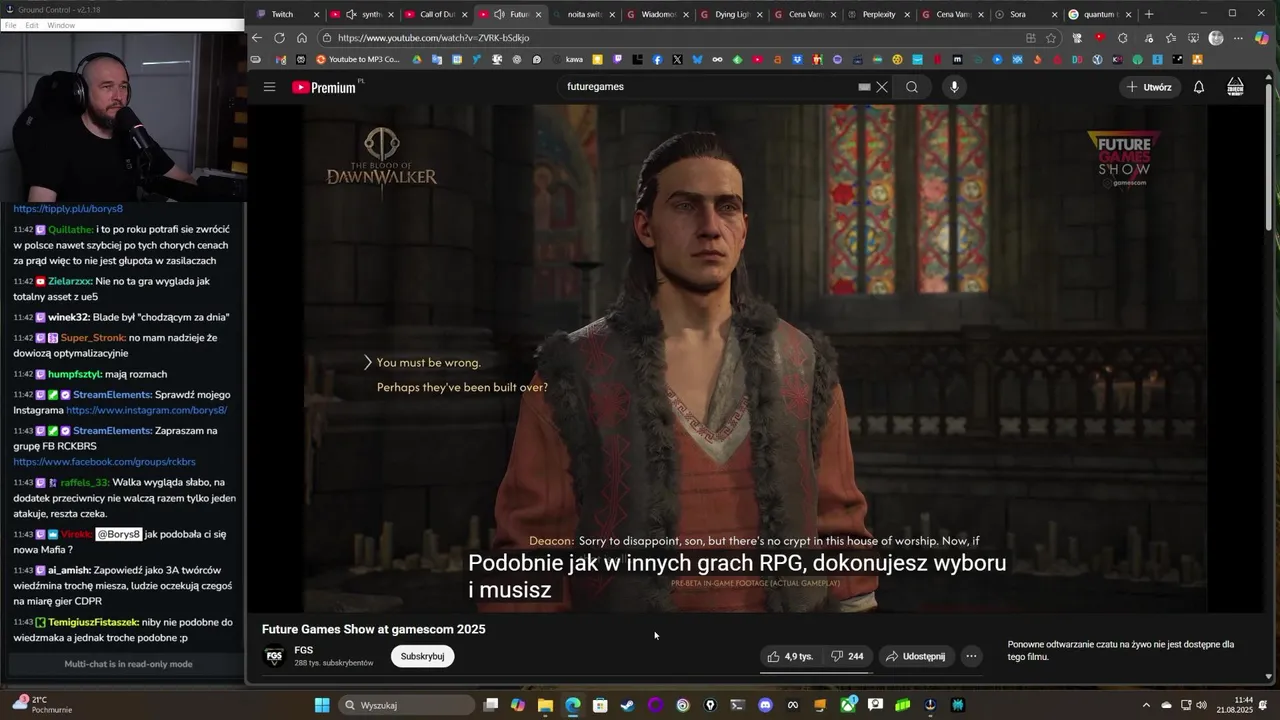This screenshot has height=720, width=1280.
Task: Open the Edit menu in Ground Control
Action: tap(32, 25)
